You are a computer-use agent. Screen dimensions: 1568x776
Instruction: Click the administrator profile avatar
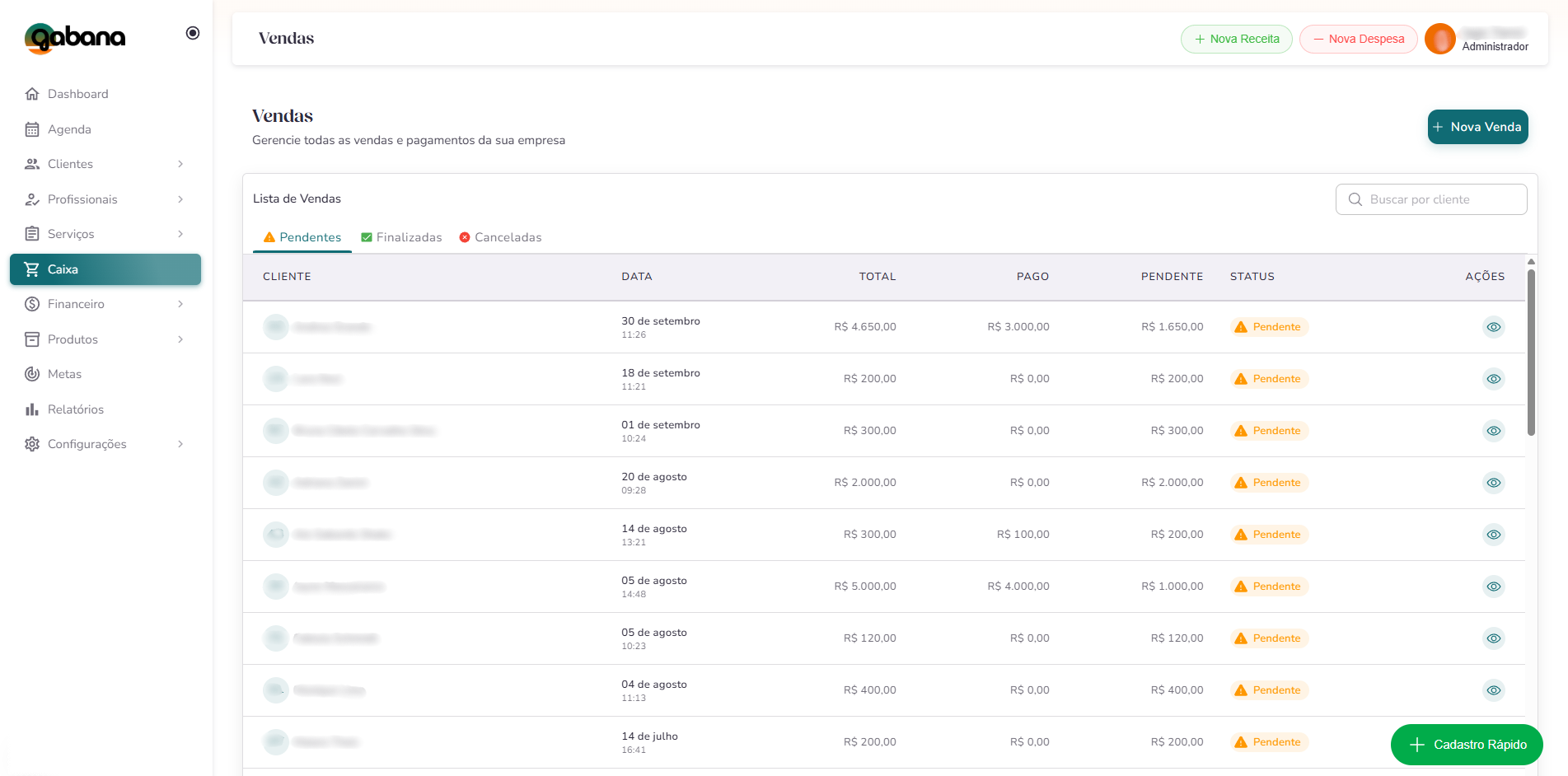point(1439,39)
